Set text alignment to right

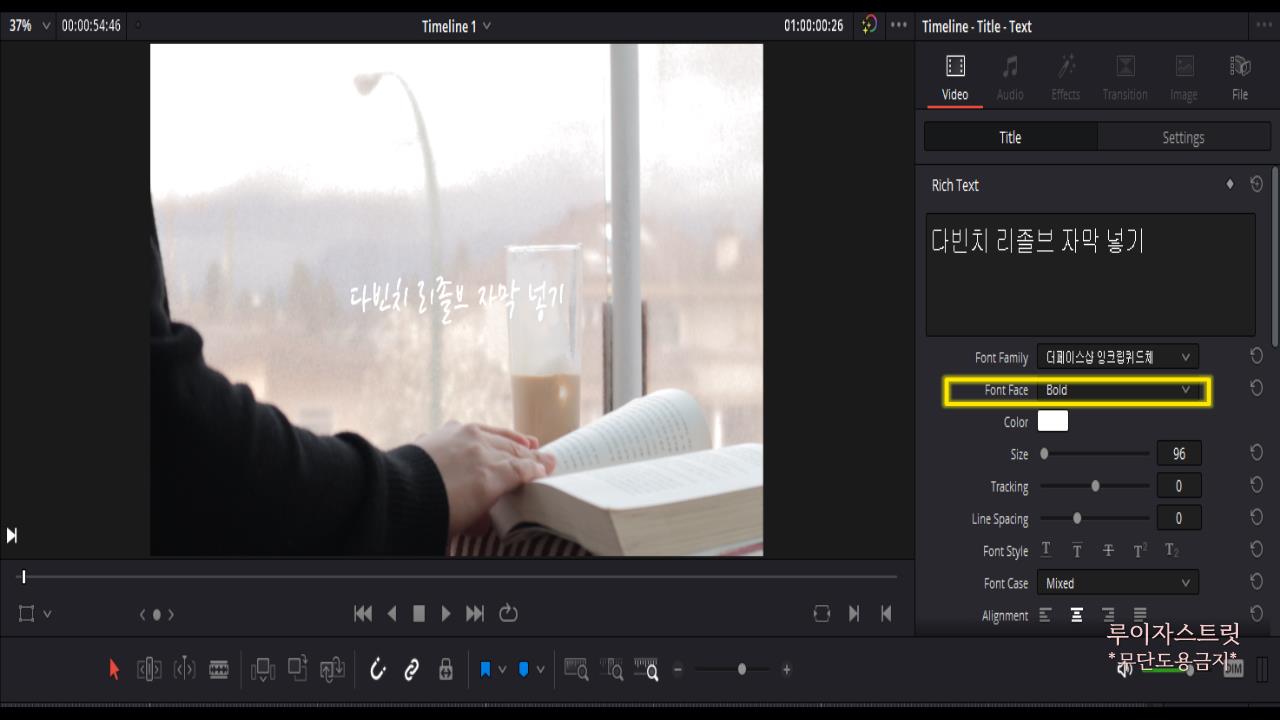pos(1108,615)
